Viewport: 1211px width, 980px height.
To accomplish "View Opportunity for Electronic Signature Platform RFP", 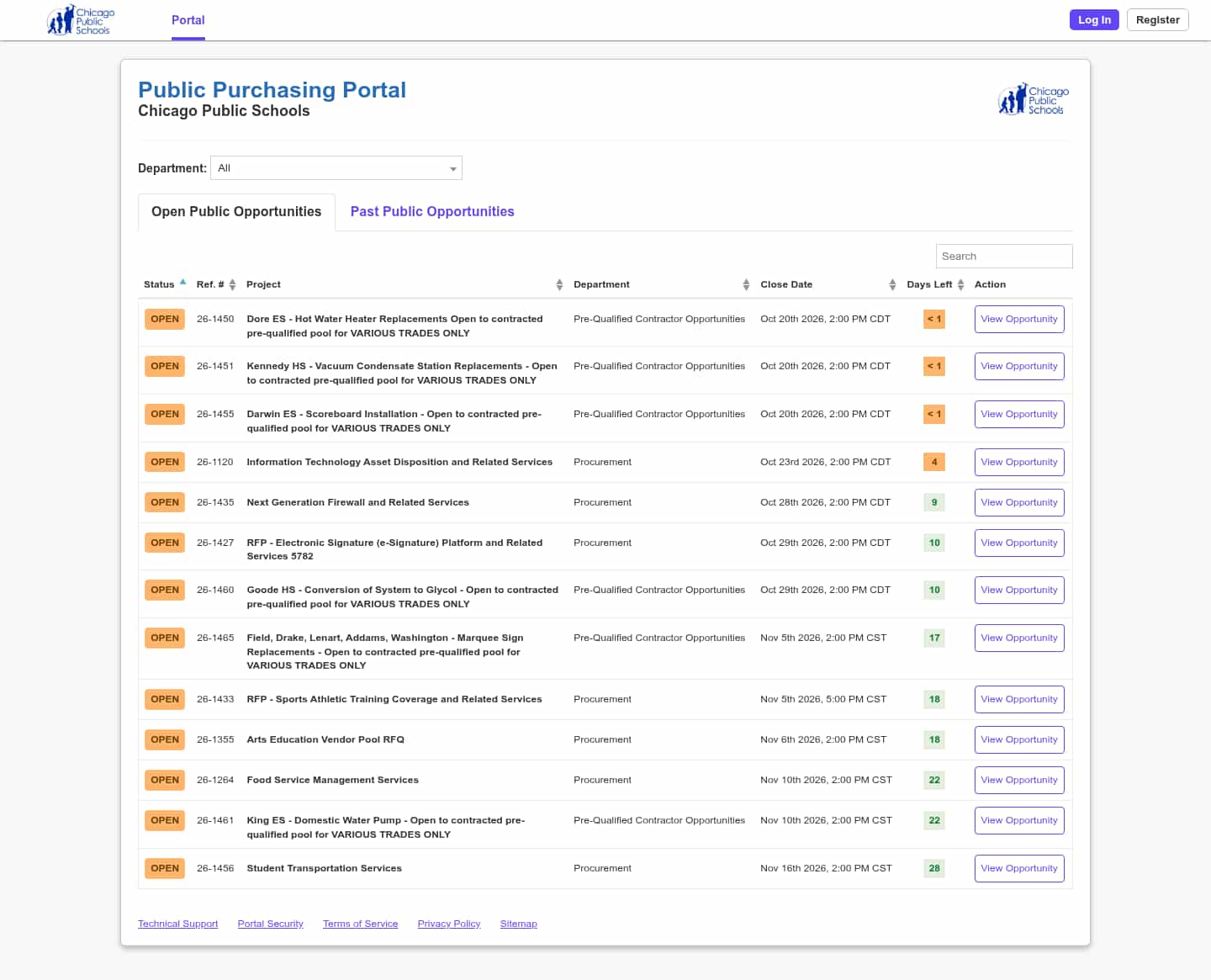I will tap(1019, 543).
